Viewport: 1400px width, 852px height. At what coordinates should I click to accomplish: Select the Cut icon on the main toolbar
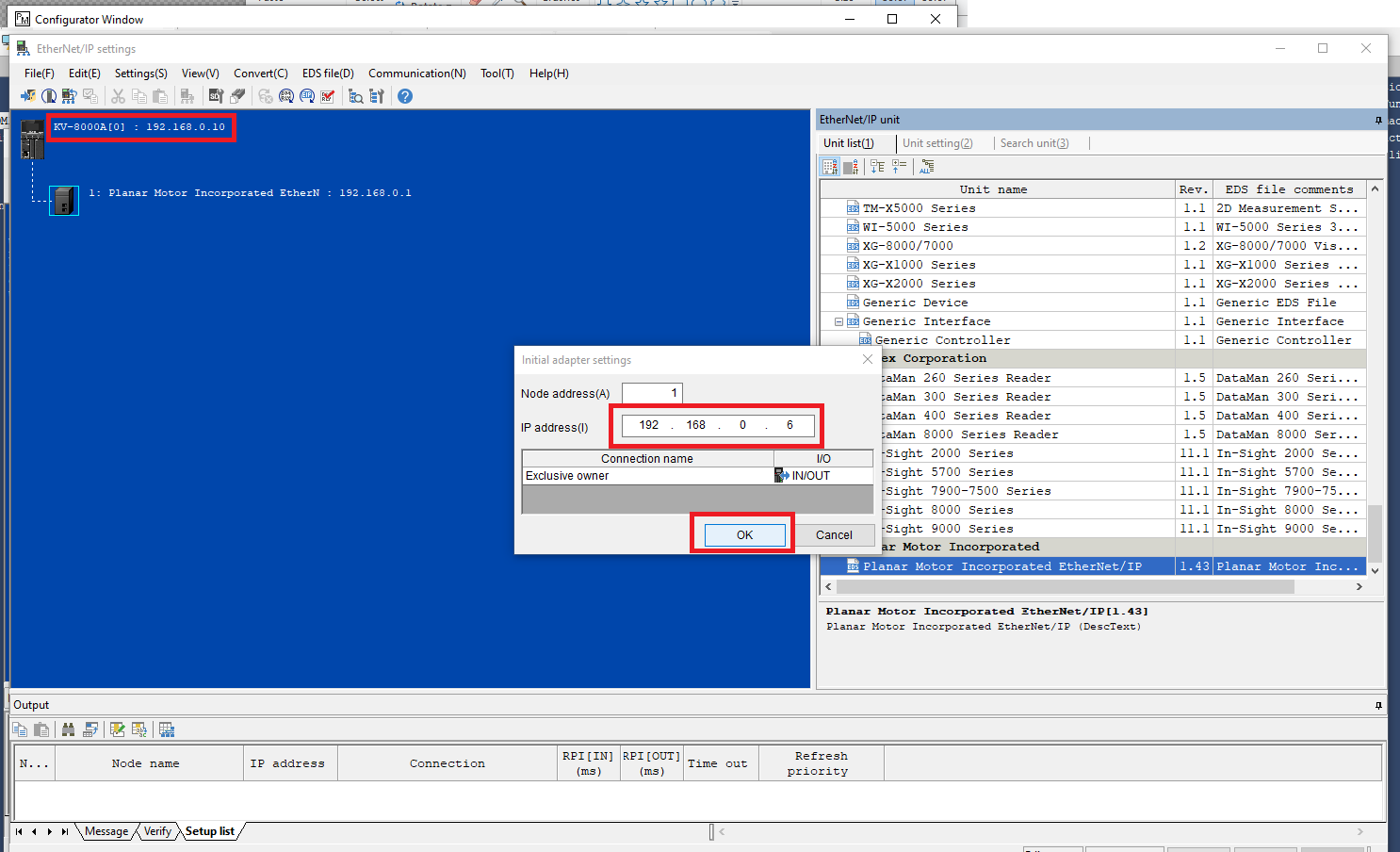pyautogui.click(x=118, y=95)
